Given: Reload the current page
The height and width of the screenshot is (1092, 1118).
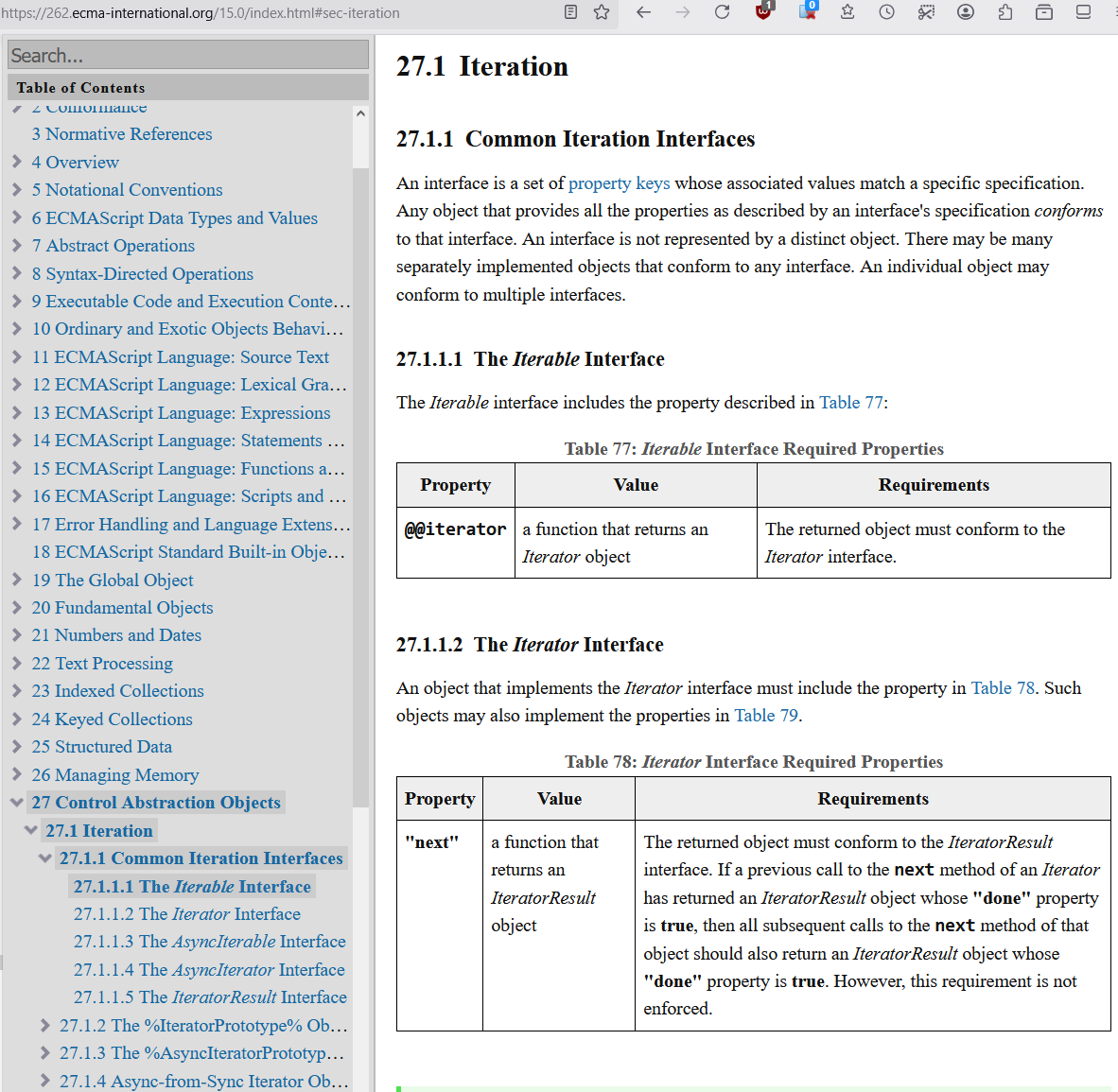Looking at the screenshot, I should (723, 12).
